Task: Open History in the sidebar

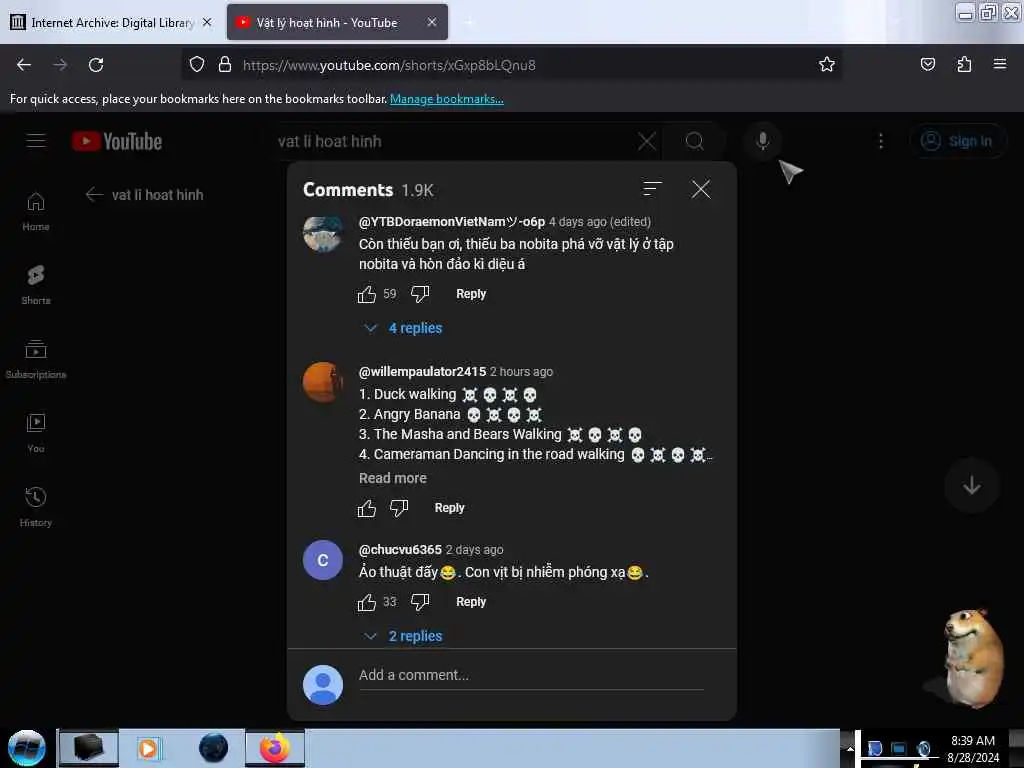Action: [x=35, y=506]
